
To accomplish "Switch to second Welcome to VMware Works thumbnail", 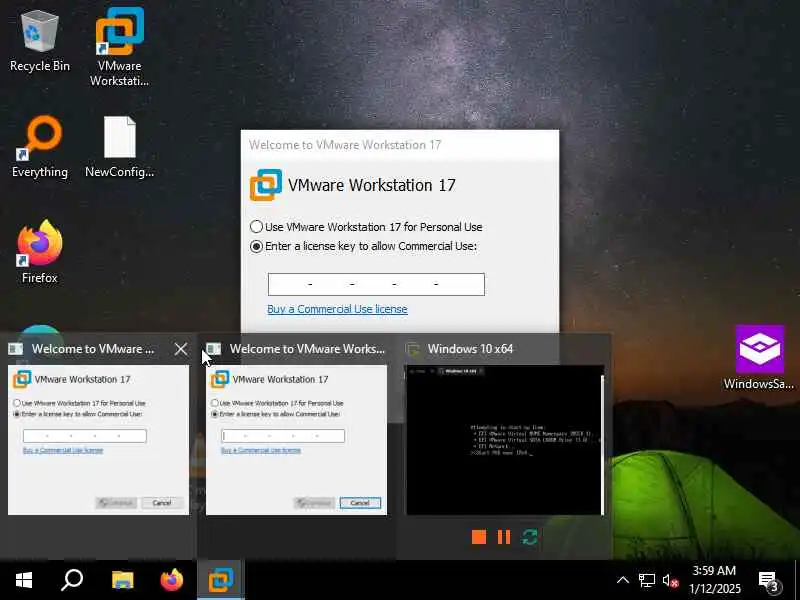I will click(296, 440).
